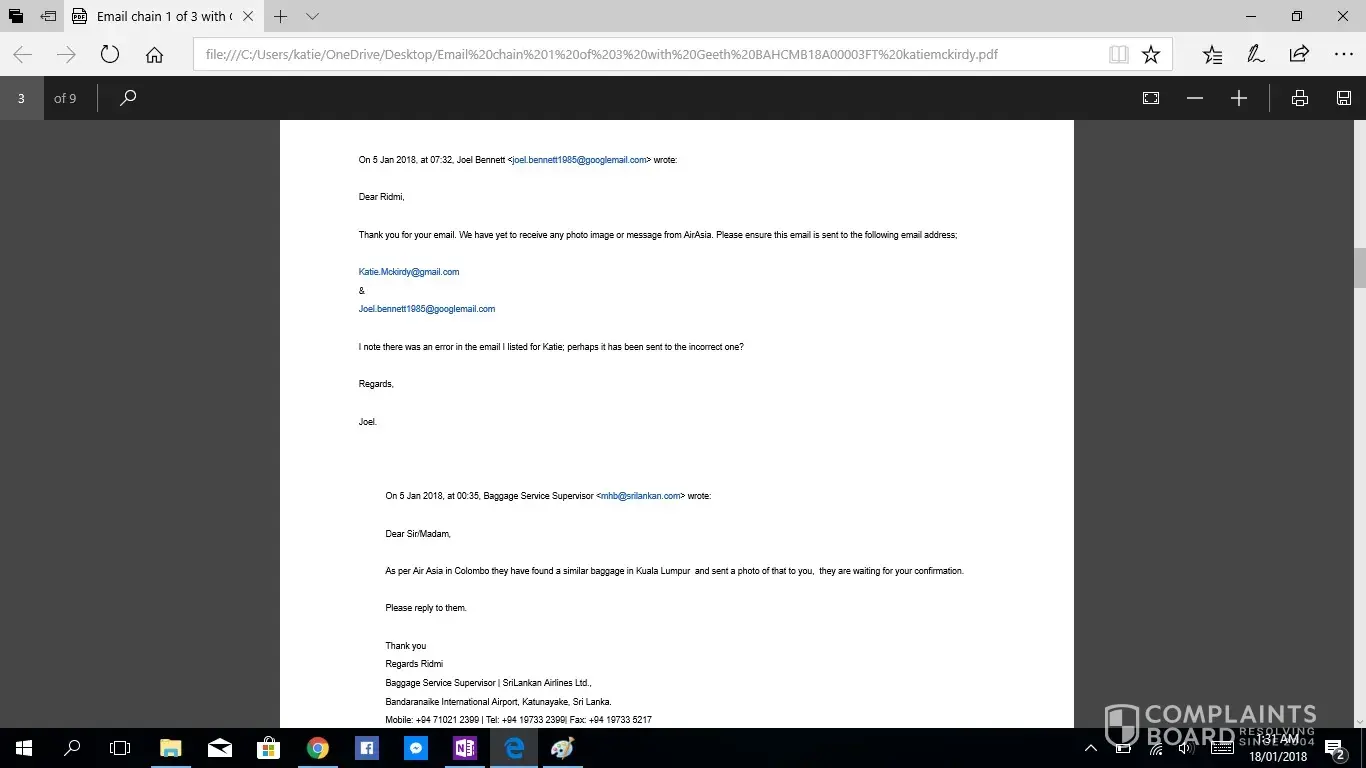Open a new tab
The image size is (1366, 768).
coord(281,17)
